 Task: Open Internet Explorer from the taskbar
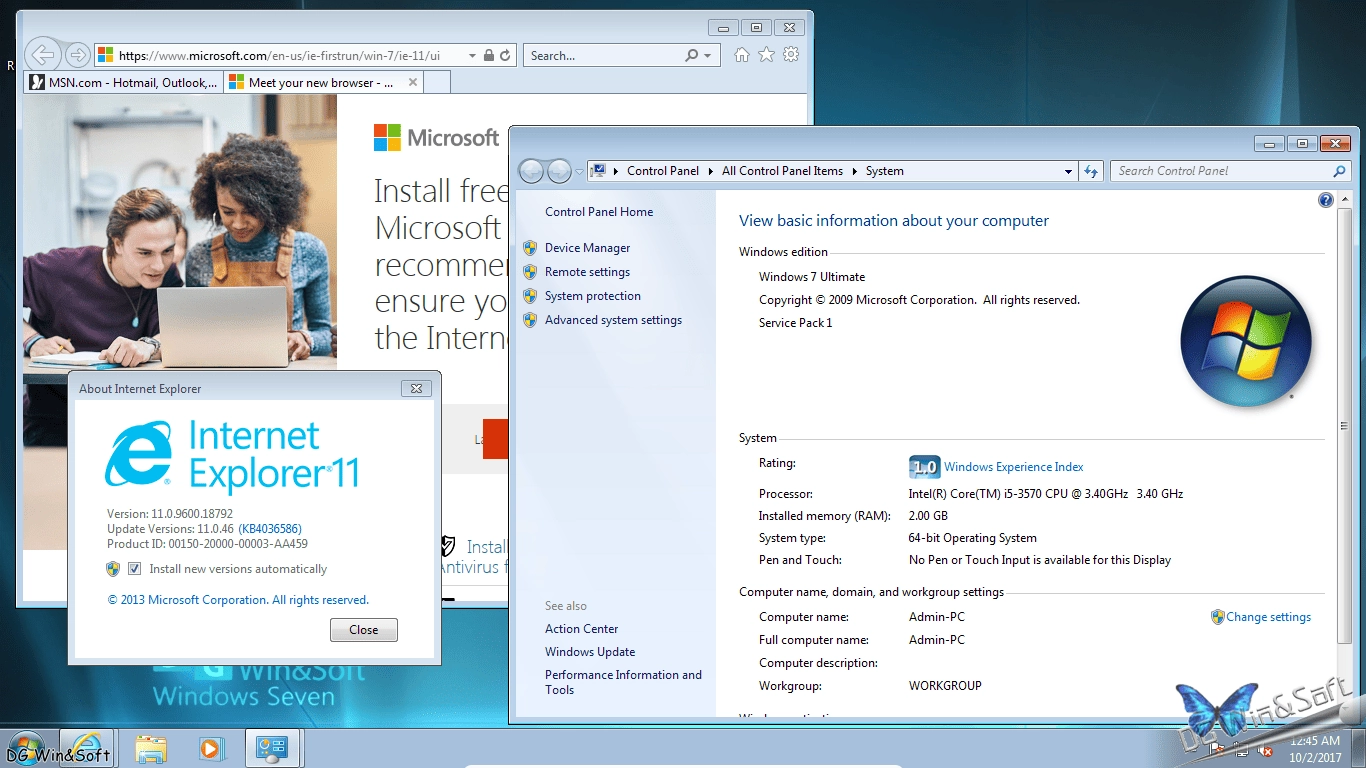coord(89,748)
